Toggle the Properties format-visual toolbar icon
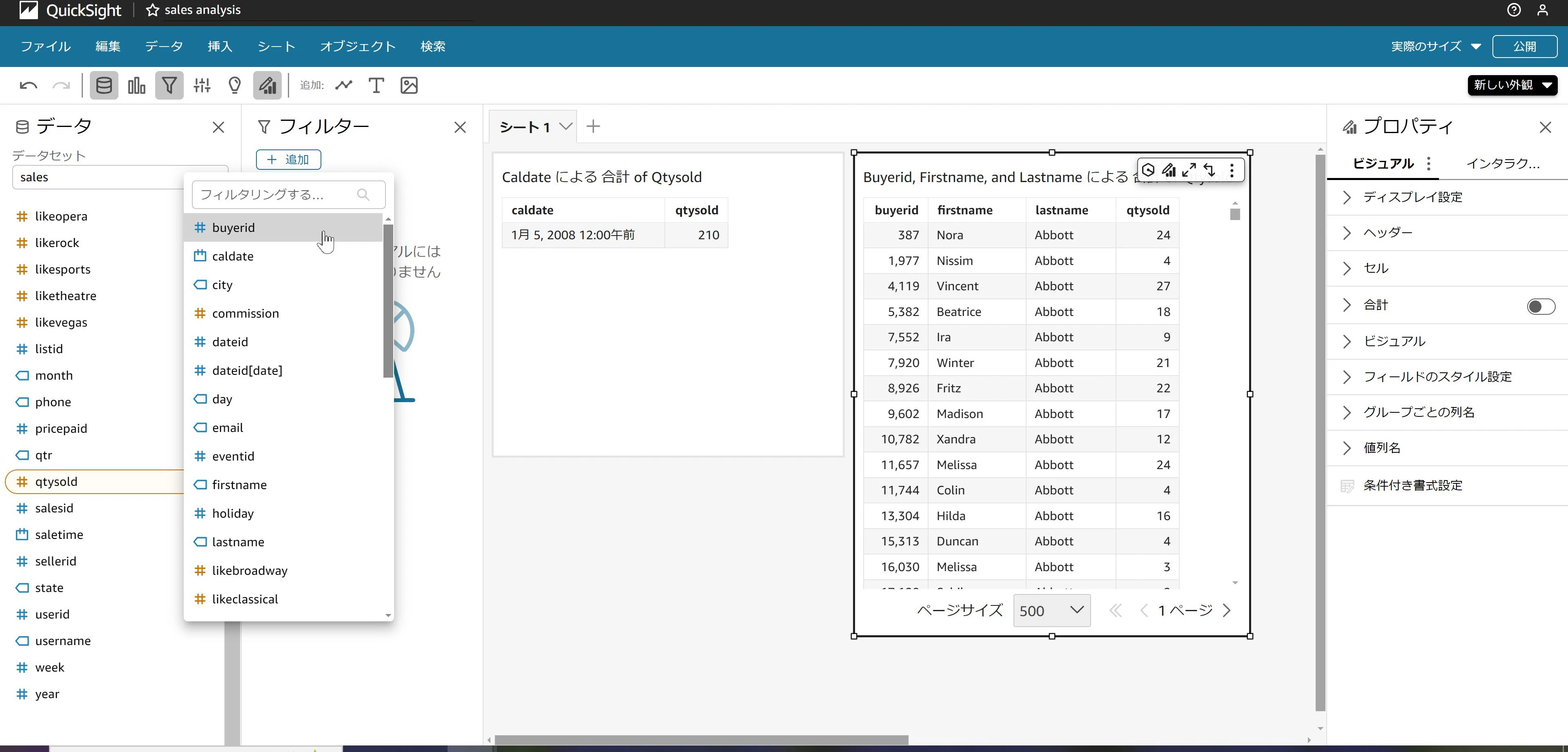This screenshot has height=752, width=1568. click(x=267, y=86)
